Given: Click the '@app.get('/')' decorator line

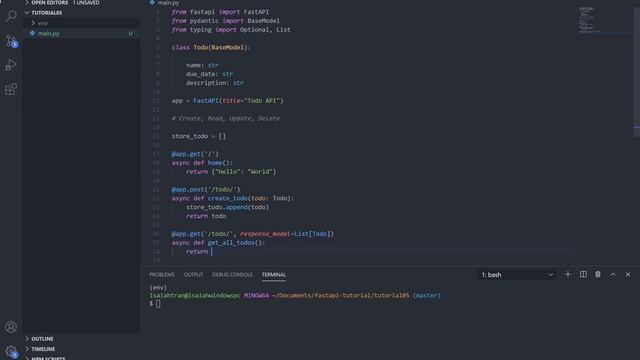Looking at the screenshot, I should pos(195,154).
